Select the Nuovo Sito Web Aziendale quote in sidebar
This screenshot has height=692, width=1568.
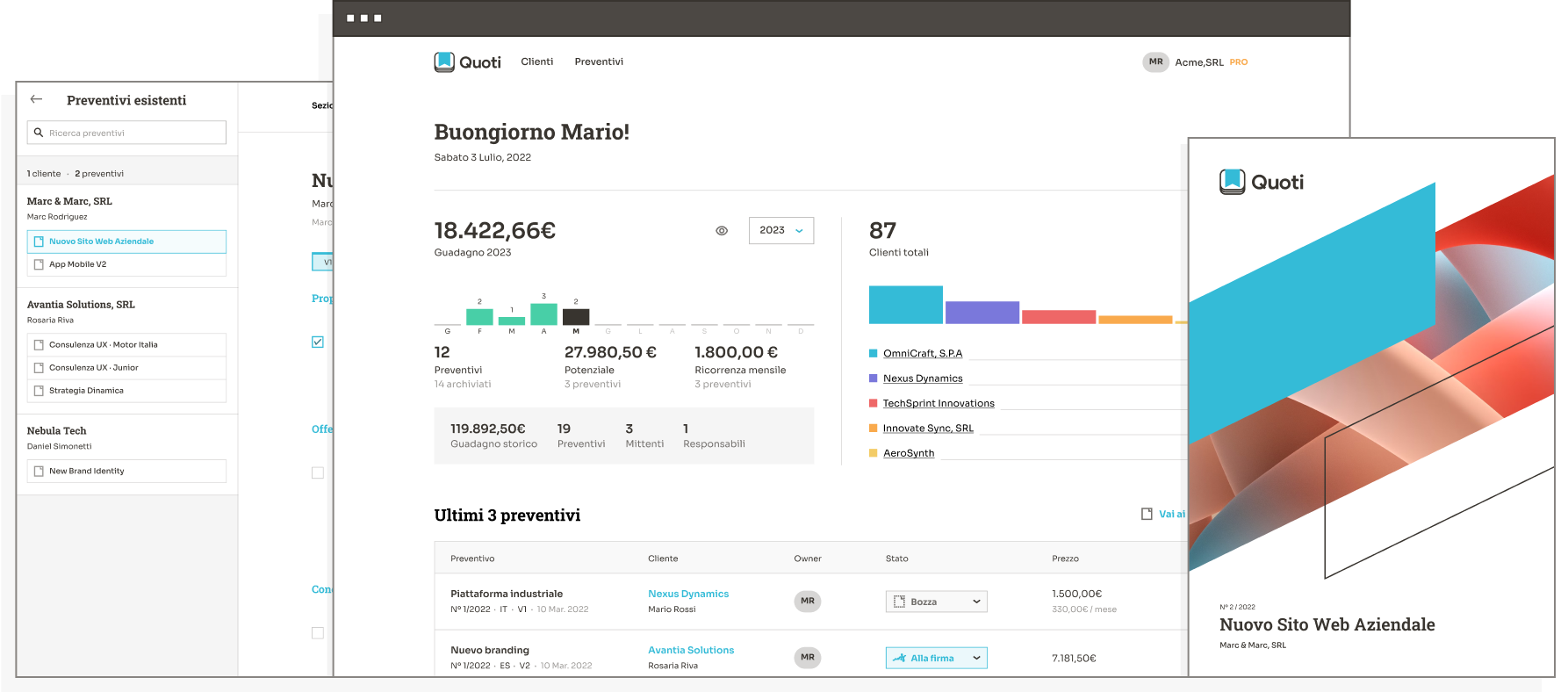(x=126, y=241)
